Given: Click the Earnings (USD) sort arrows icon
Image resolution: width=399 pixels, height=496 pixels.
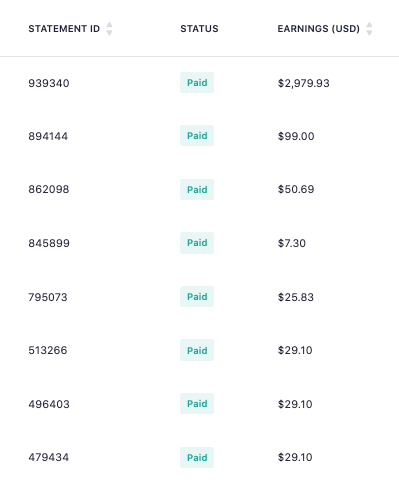Looking at the screenshot, I should [x=369, y=29].
